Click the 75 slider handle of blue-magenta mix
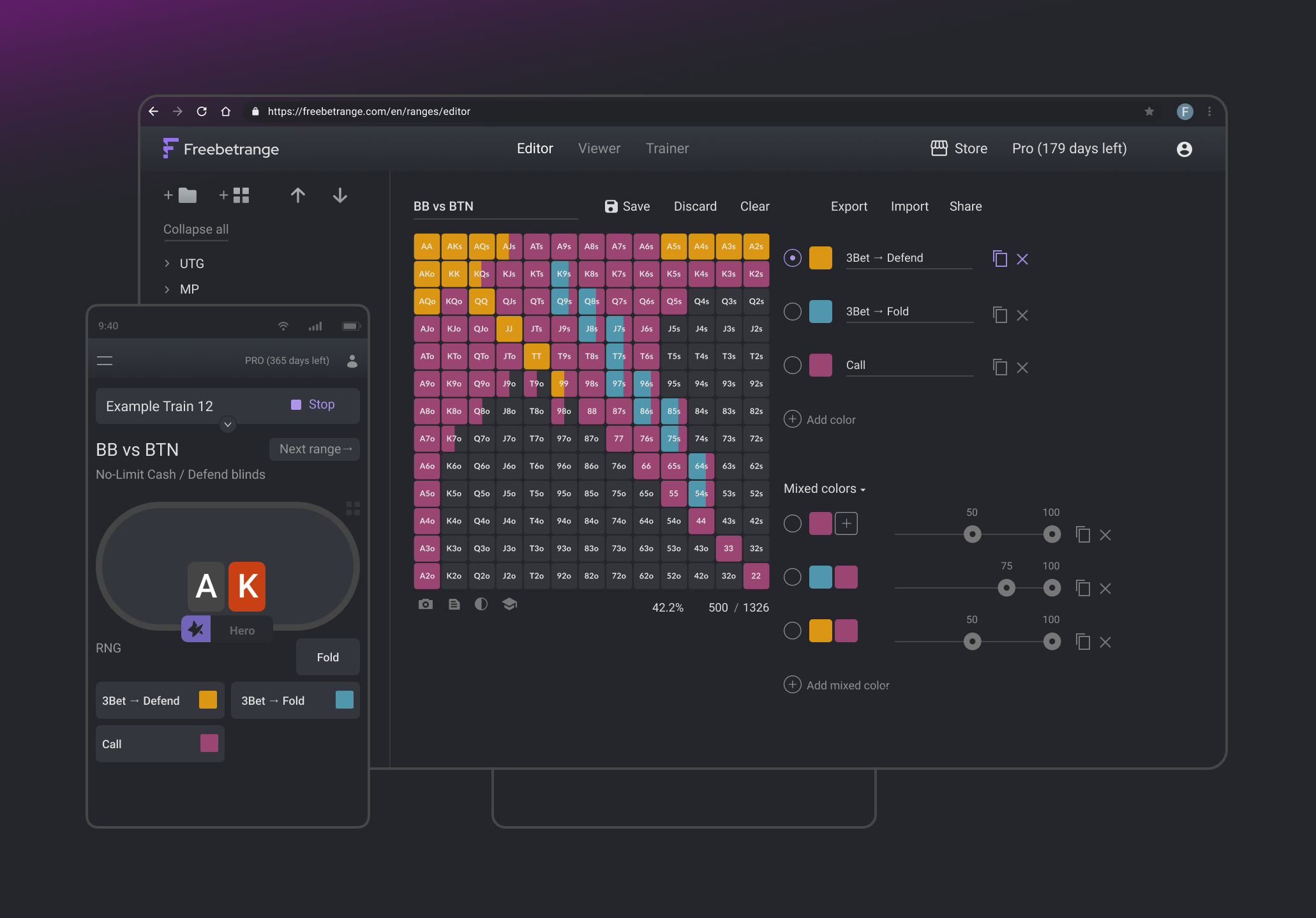 (1006, 588)
